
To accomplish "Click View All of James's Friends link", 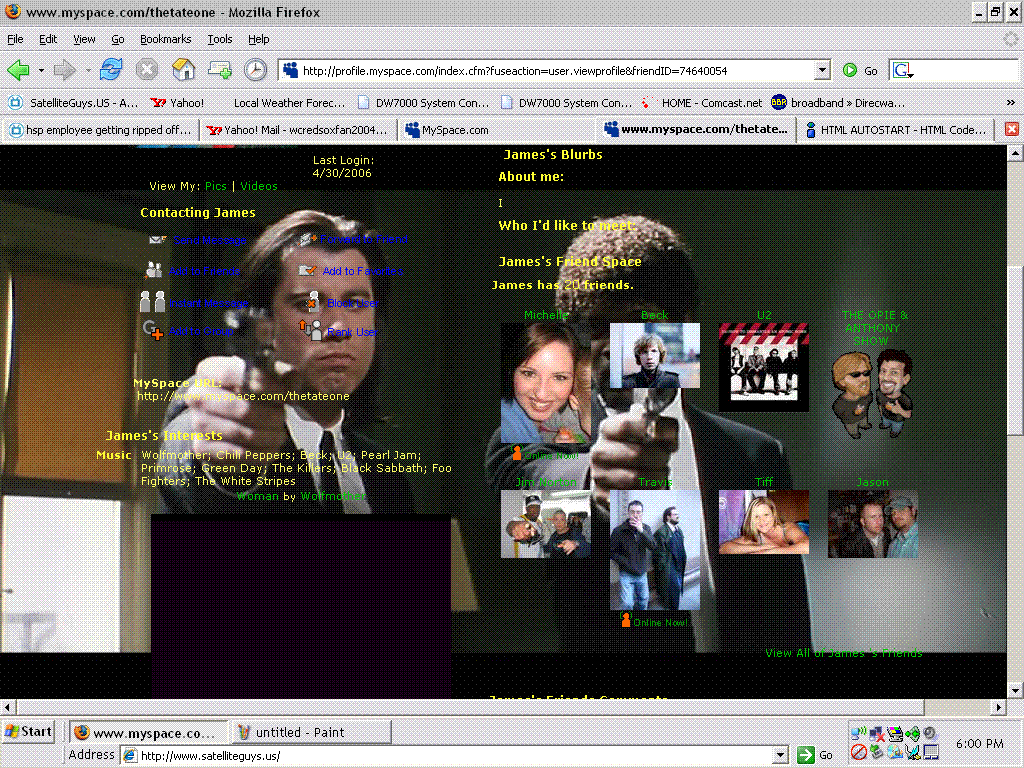I will pos(844,653).
